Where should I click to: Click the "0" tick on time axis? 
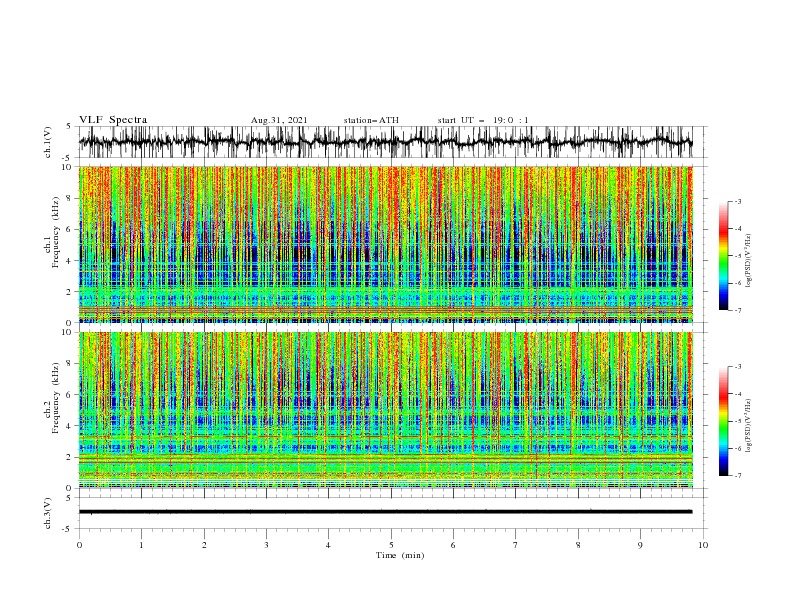click(x=79, y=545)
